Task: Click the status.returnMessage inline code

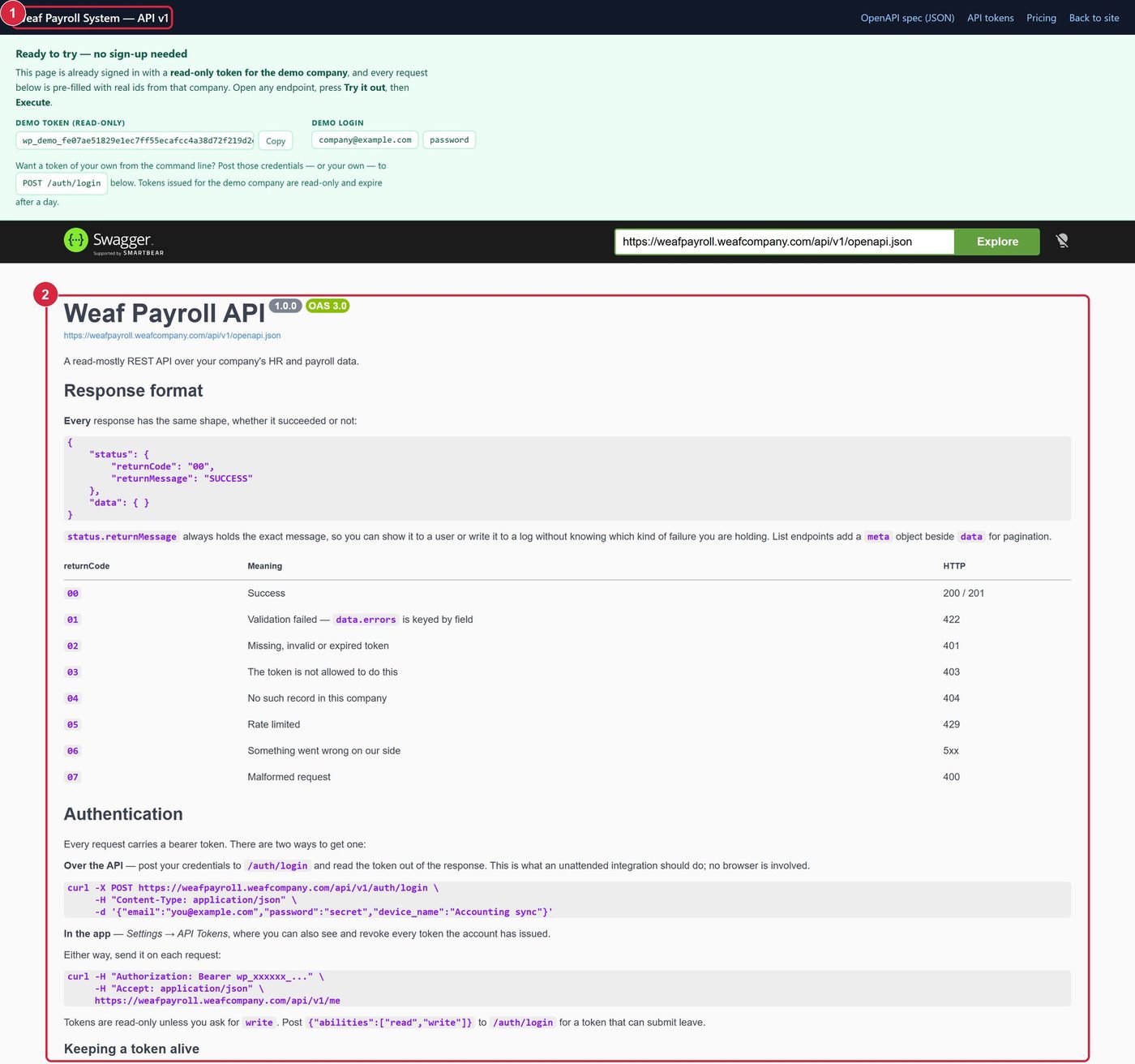Action: click(x=122, y=537)
